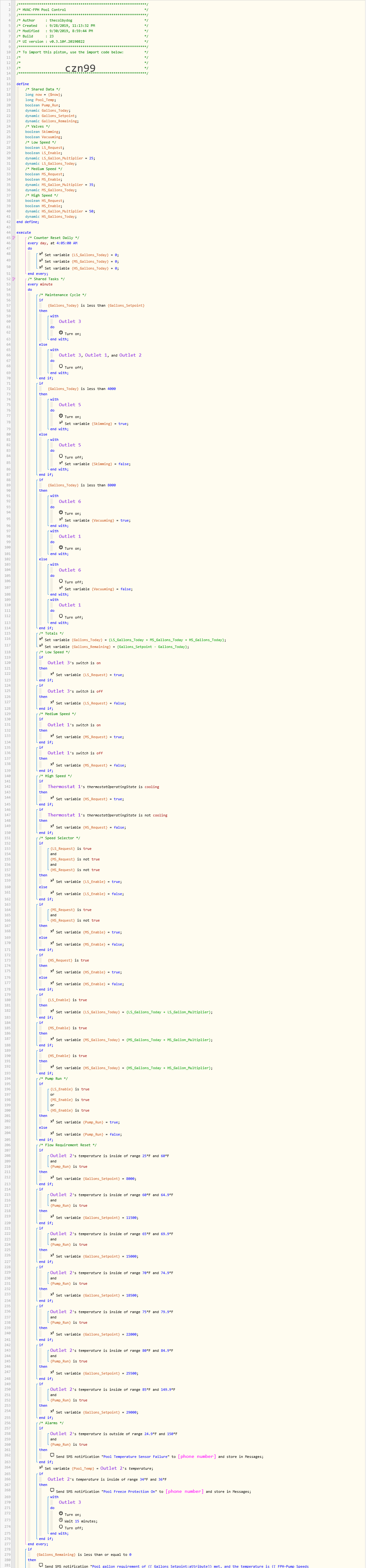Click condition Thermostat 1 thermostatOperatingState is cooling

[x=104, y=786]
